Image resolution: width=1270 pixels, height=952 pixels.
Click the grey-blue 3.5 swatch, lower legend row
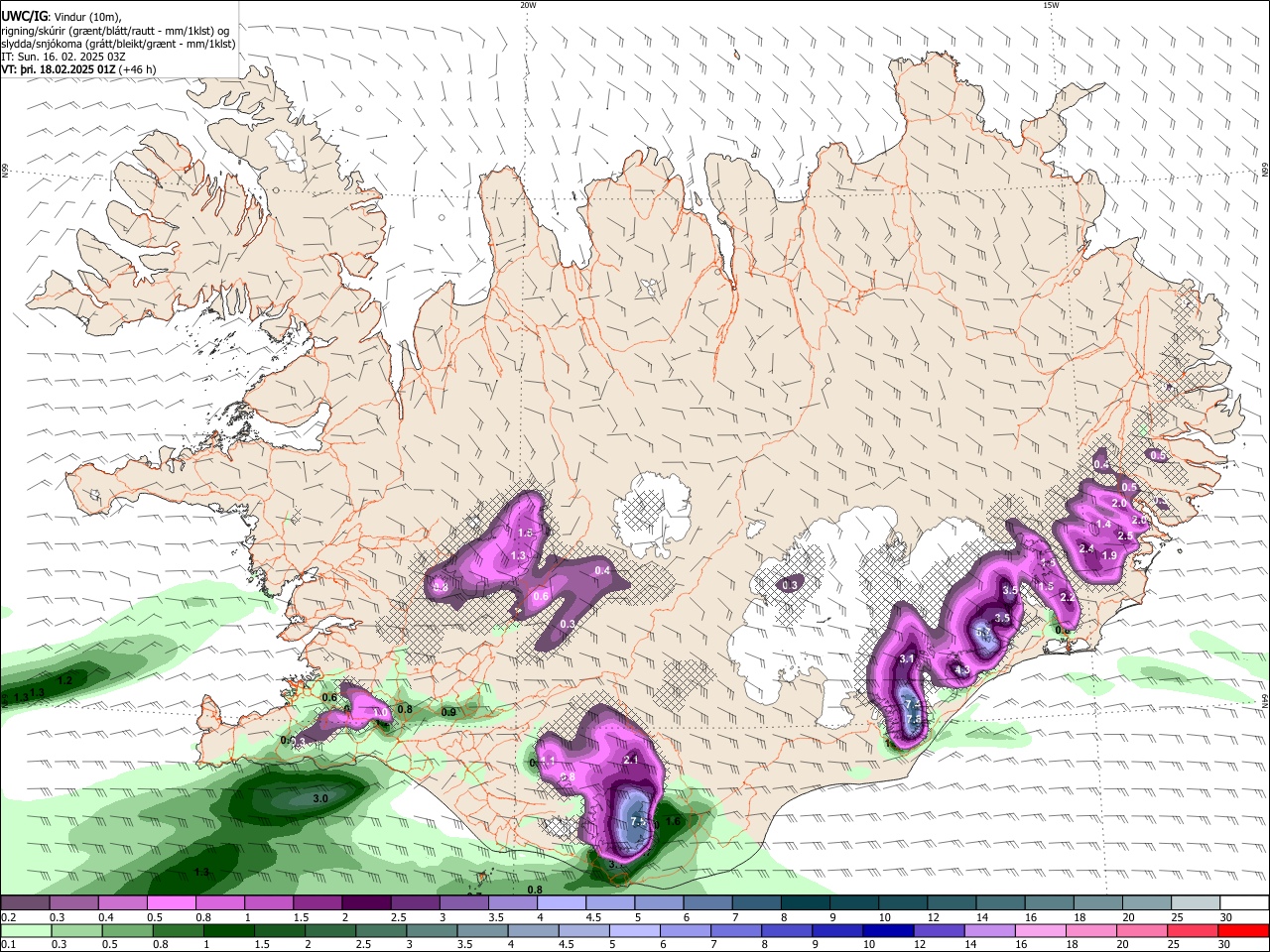pyautogui.click(x=481, y=930)
